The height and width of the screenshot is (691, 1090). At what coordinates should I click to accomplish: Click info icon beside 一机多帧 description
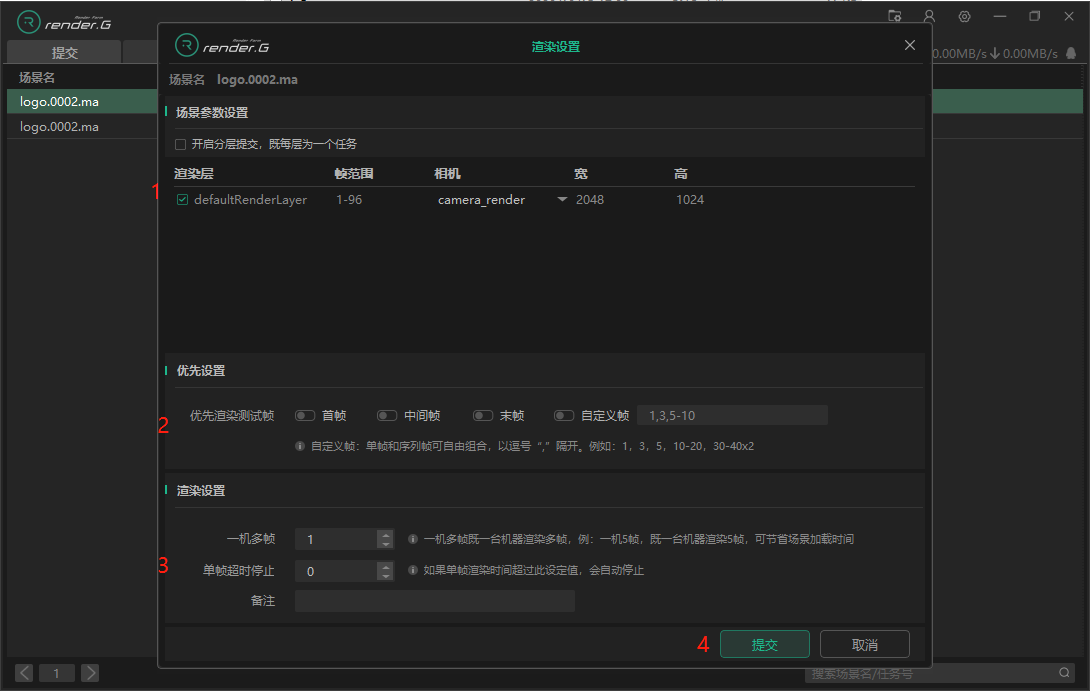[413, 539]
